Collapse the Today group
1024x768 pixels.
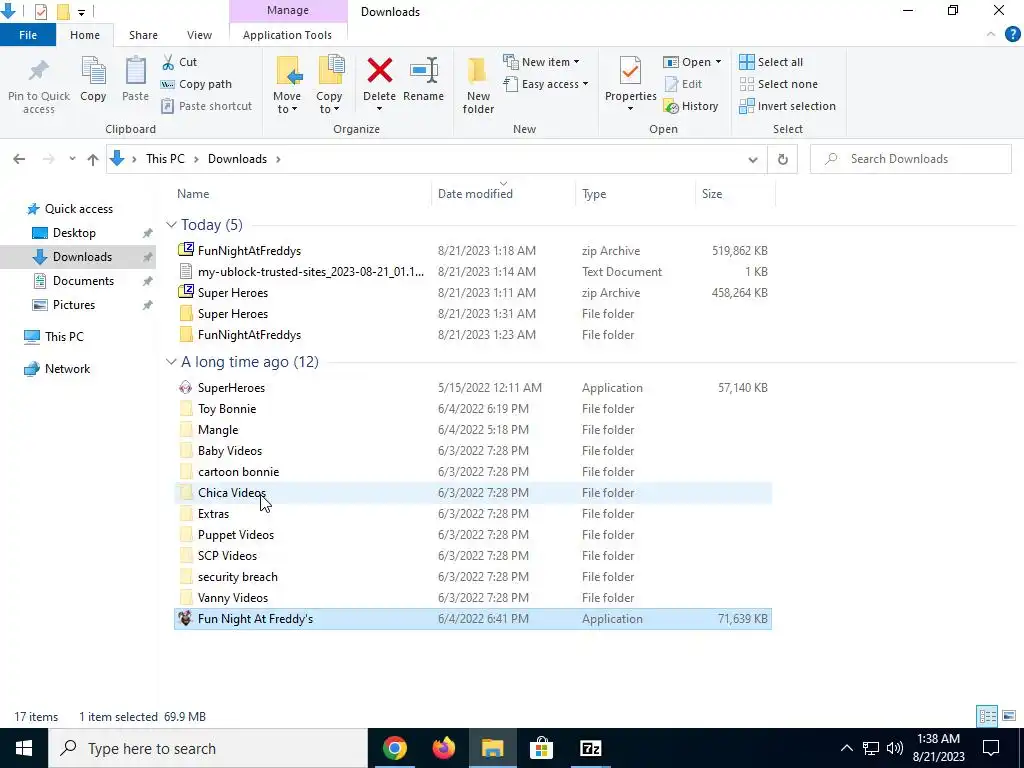pyautogui.click(x=171, y=225)
